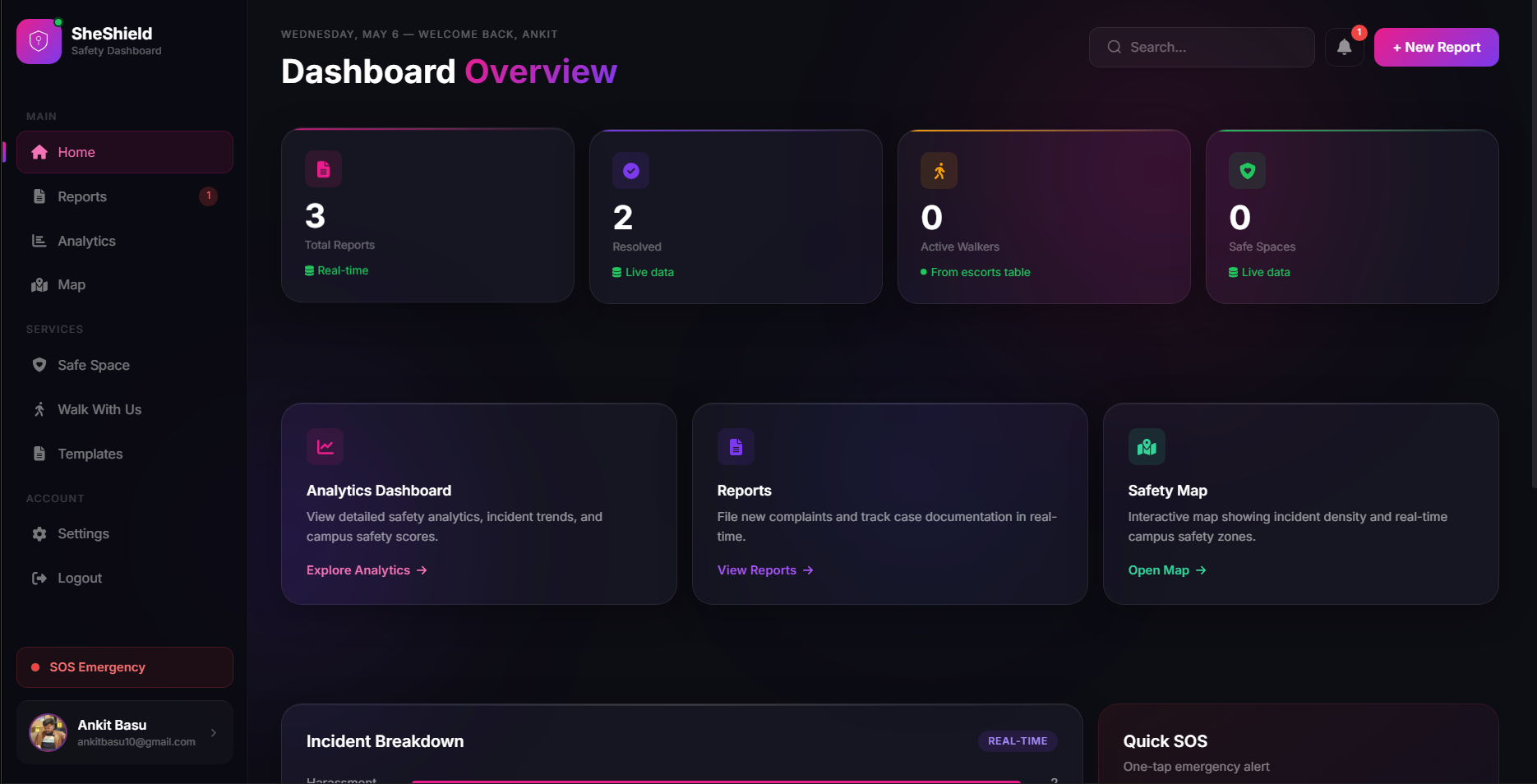Click the Incident Breakdown heading
The width and height of the screenshot is (1537, 784).
click(385, 741)
